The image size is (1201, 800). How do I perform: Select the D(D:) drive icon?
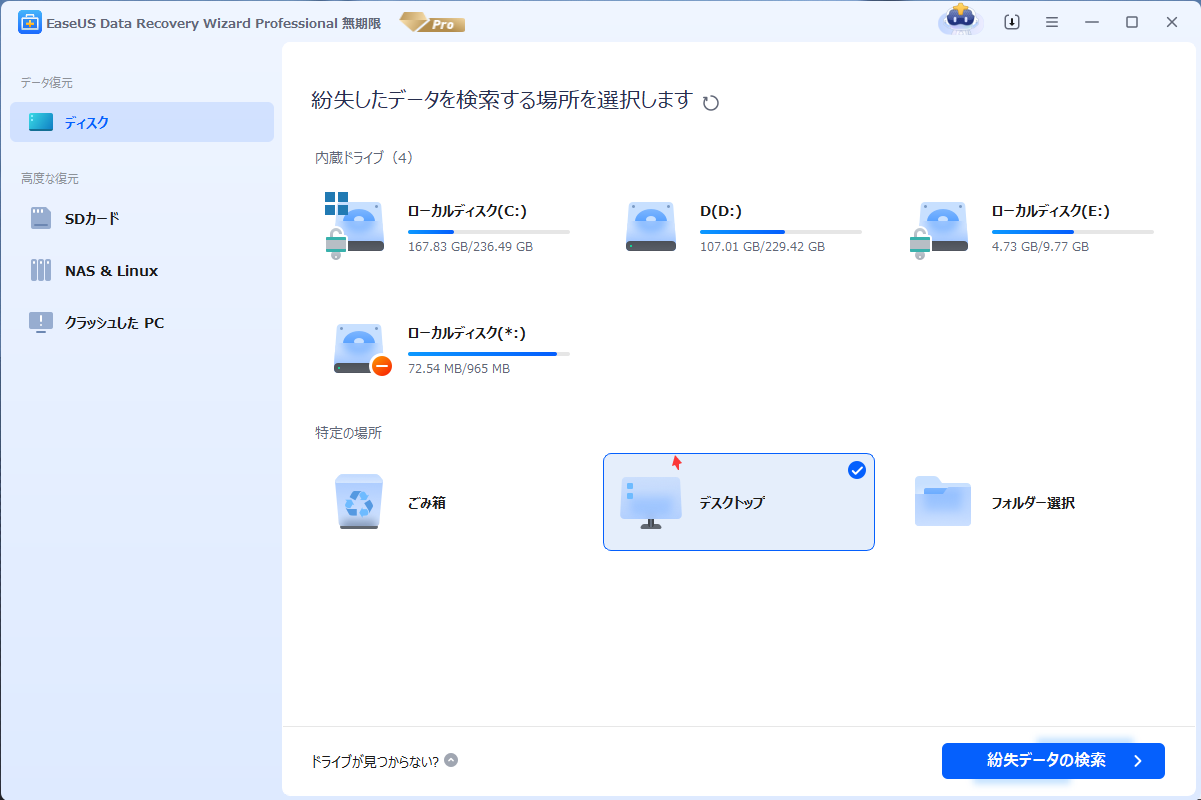(x=651, y=227)
